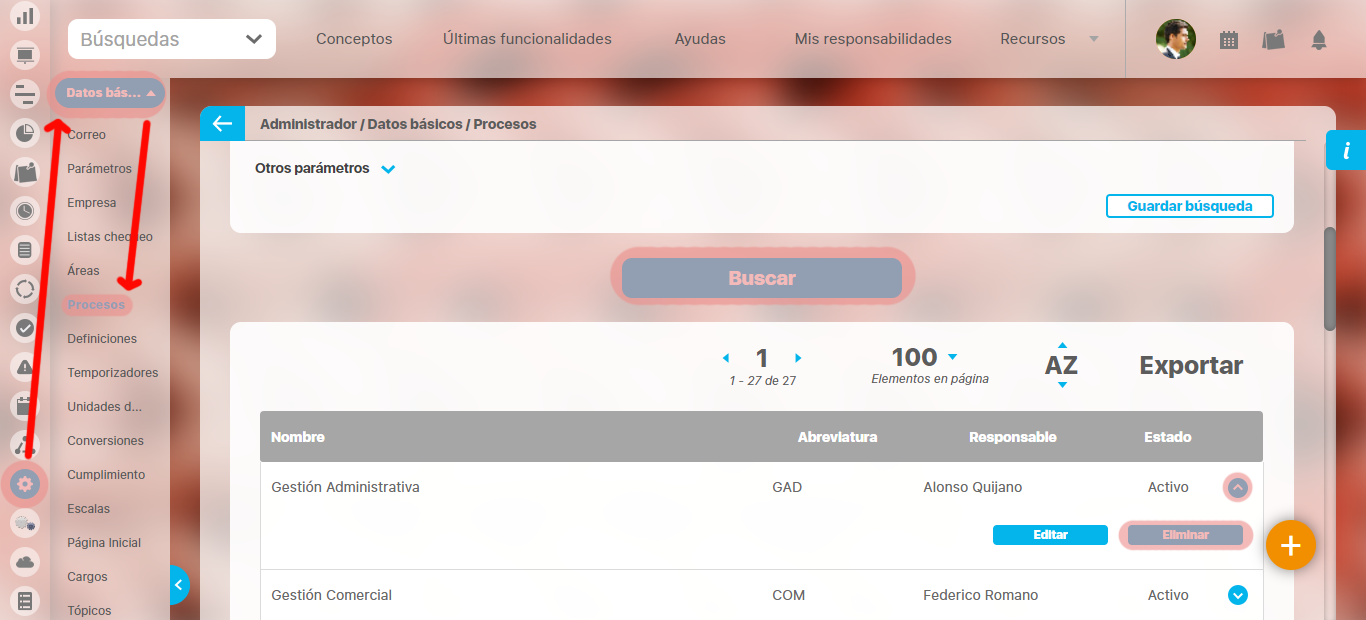Click Editar for Gestión Administrativa

[1050, 535]
